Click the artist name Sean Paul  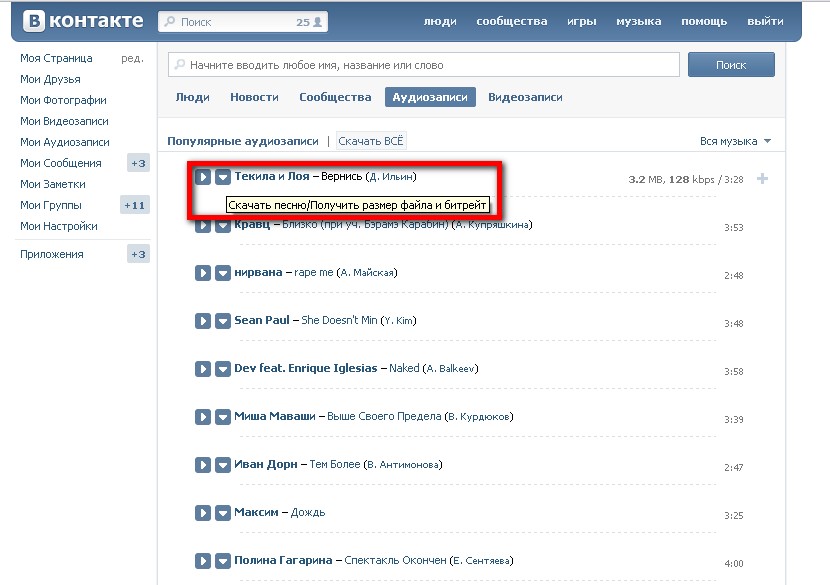[x=261, y=320]
